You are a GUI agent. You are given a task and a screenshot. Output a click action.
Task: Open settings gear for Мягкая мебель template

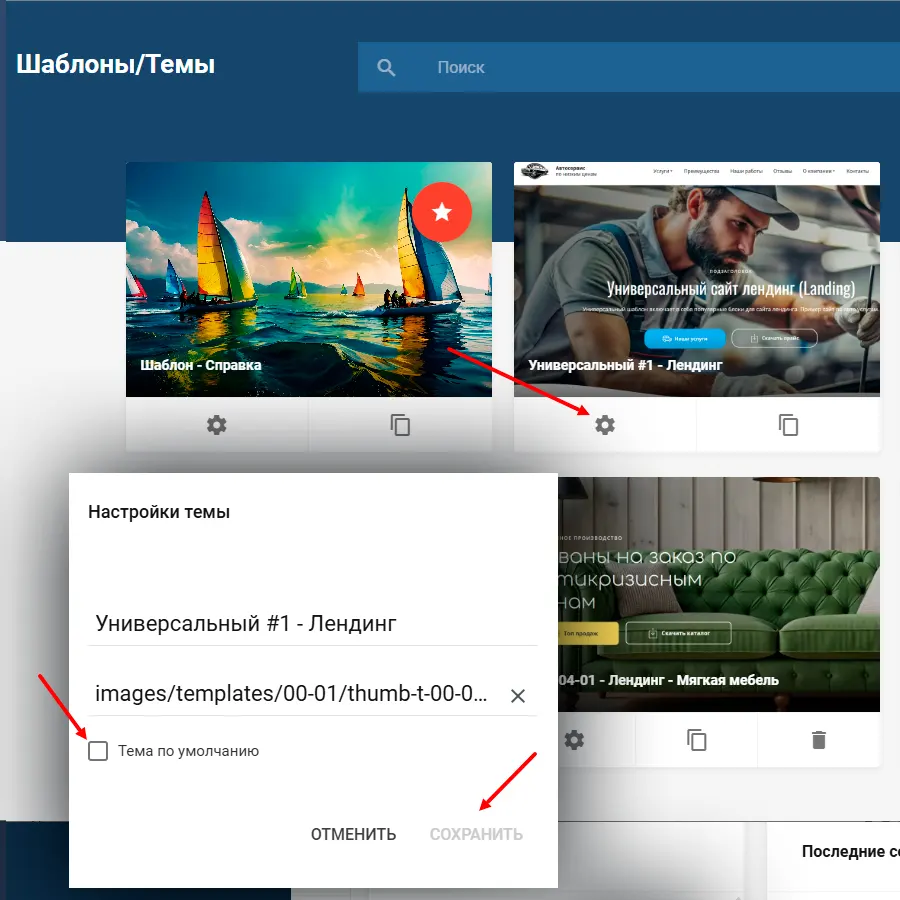pyautogui.click(x=574, y=740)
